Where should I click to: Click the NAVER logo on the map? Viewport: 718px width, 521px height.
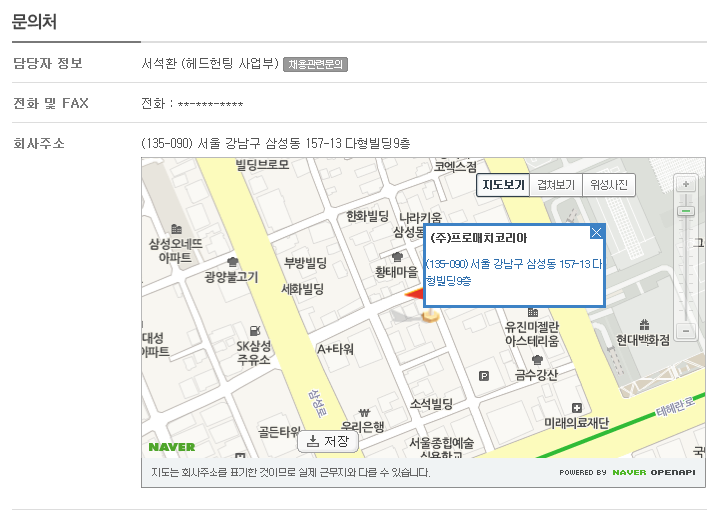point(171,446)
